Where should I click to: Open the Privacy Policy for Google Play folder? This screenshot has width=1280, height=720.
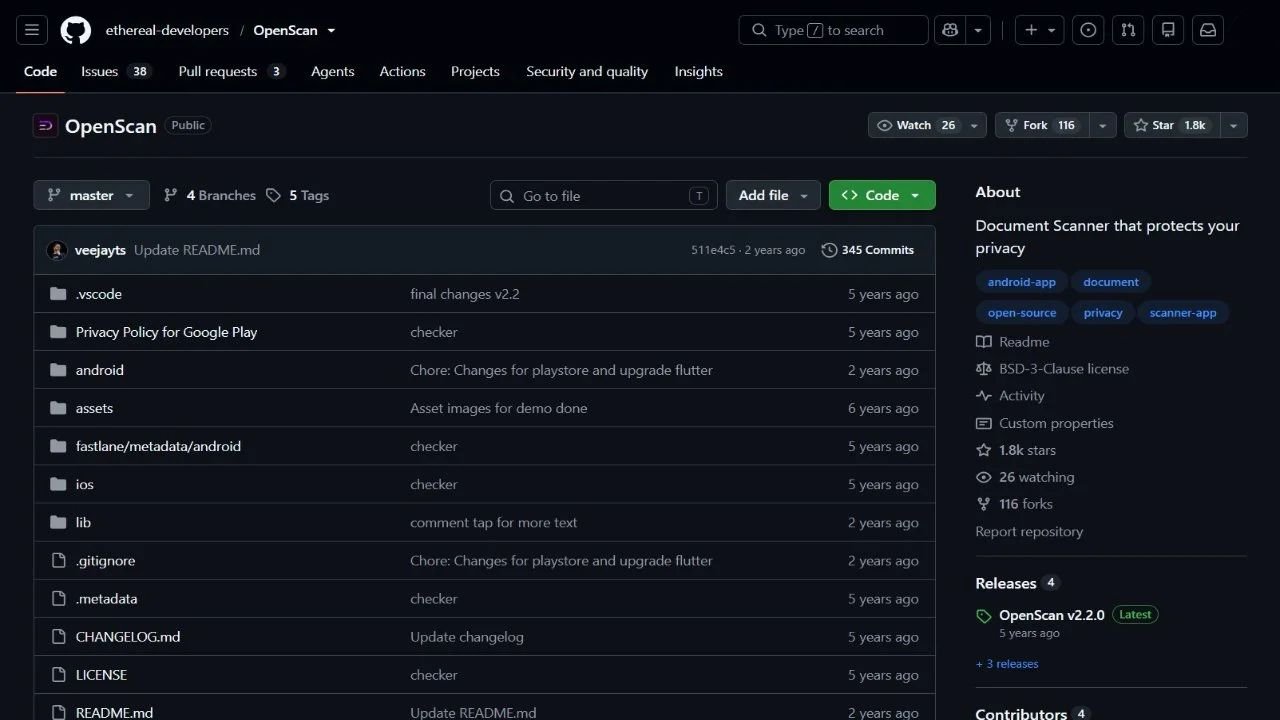(166, 332)
